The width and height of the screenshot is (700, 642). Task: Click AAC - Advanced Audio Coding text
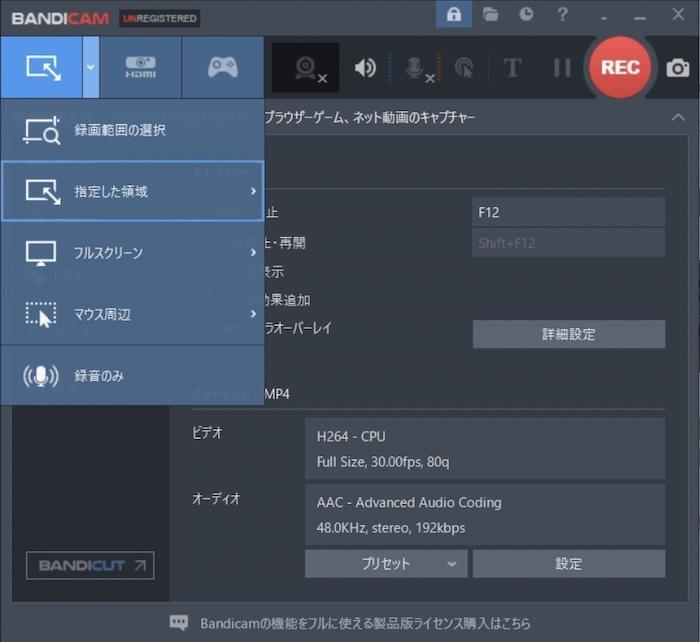click(x=409, y=503)
